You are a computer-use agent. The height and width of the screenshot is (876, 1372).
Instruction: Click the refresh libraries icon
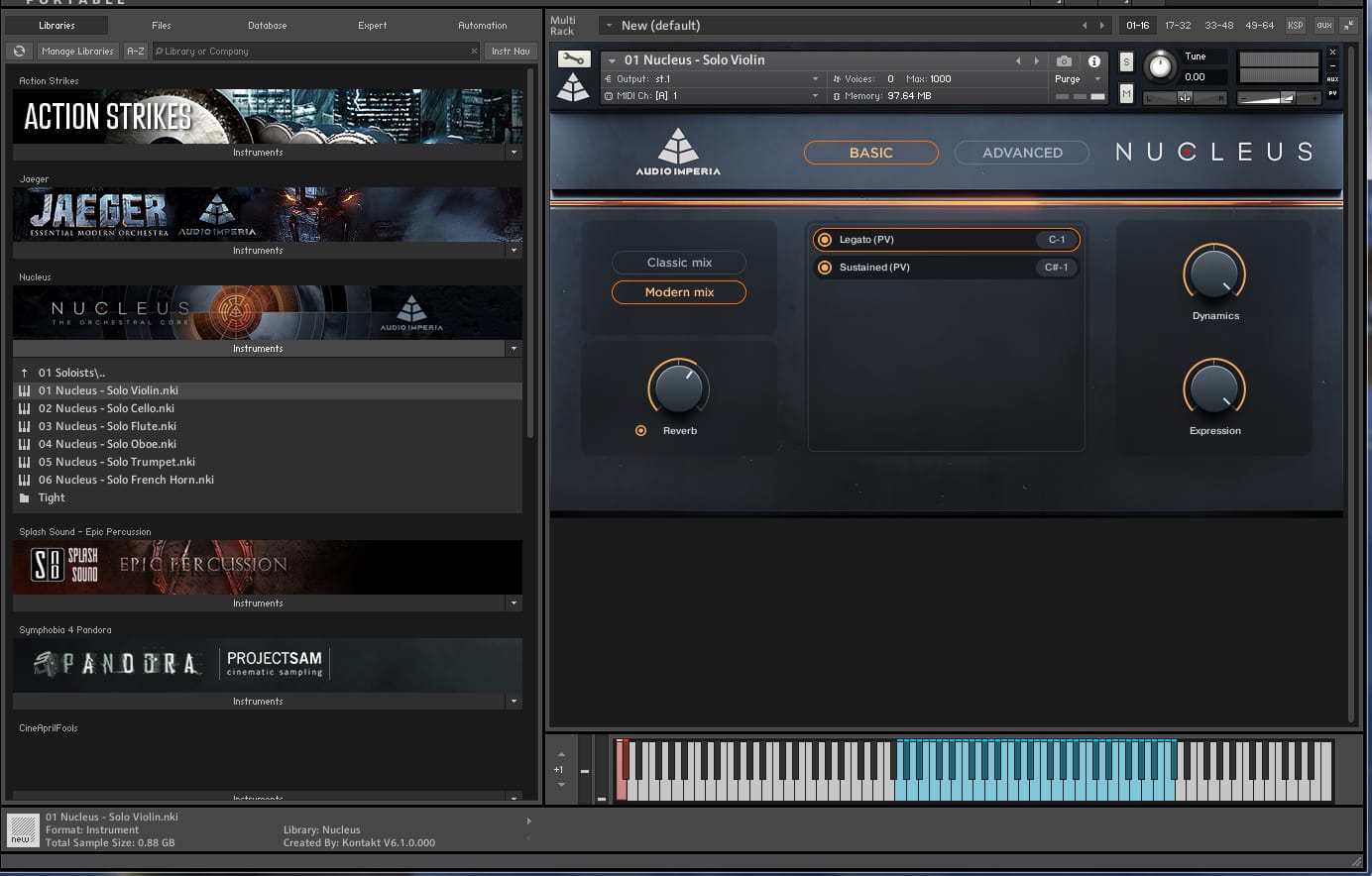19,51
